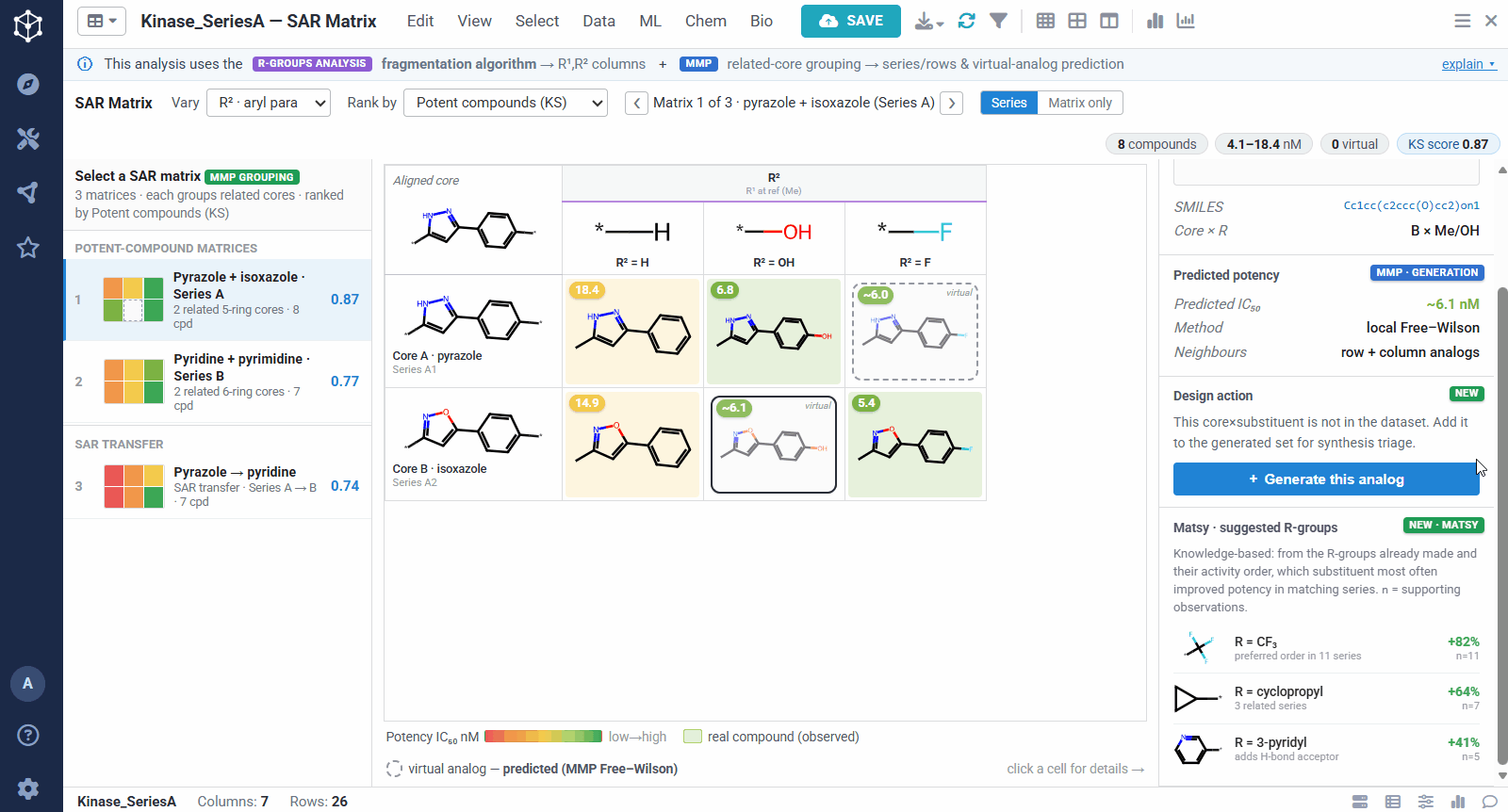Open the bar chart icon

coord(1155,21)
